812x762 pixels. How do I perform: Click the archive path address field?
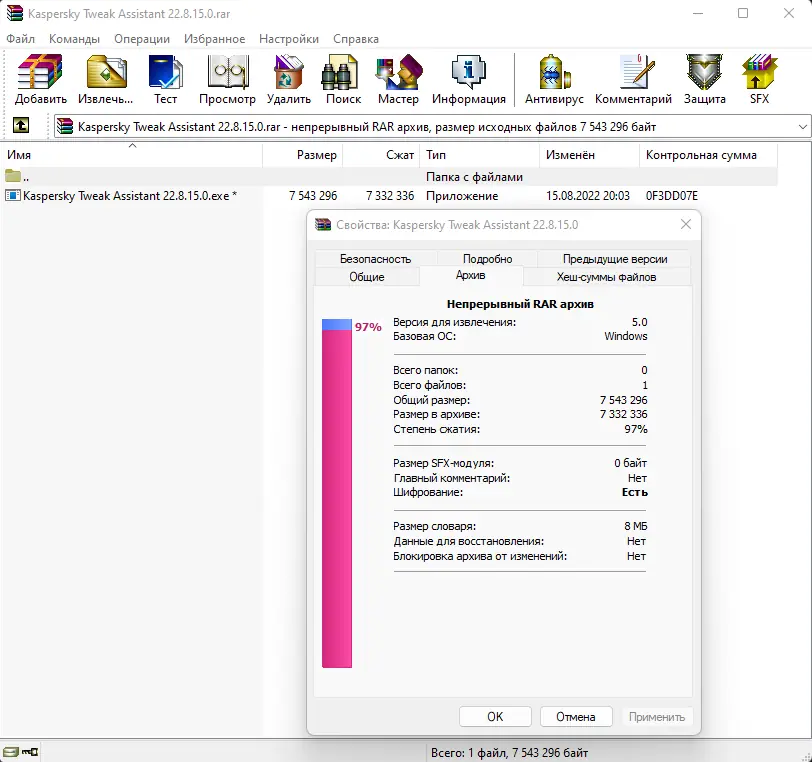[x=432, y=126]
